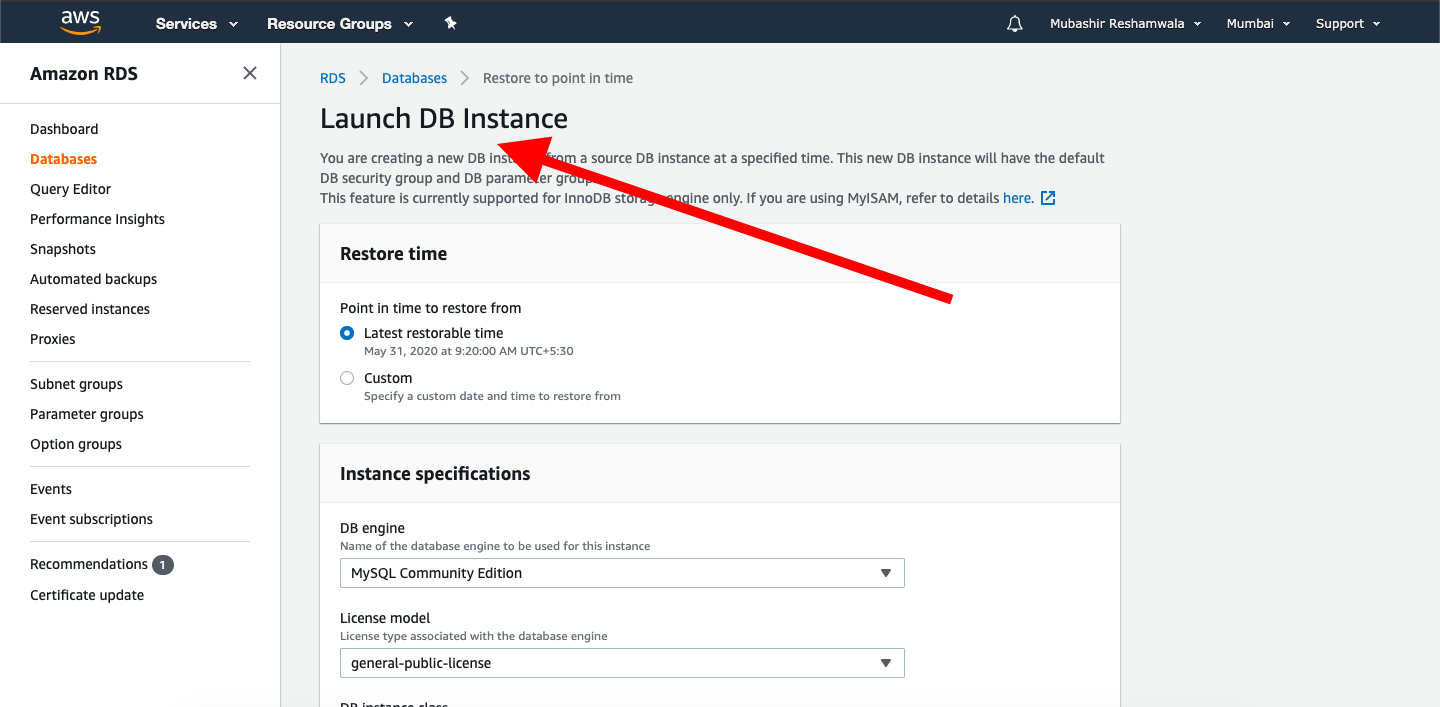Click 'Restore to point in time' breadcrumb text
This screenshot has width=1440, height=707.
(558, 78)
